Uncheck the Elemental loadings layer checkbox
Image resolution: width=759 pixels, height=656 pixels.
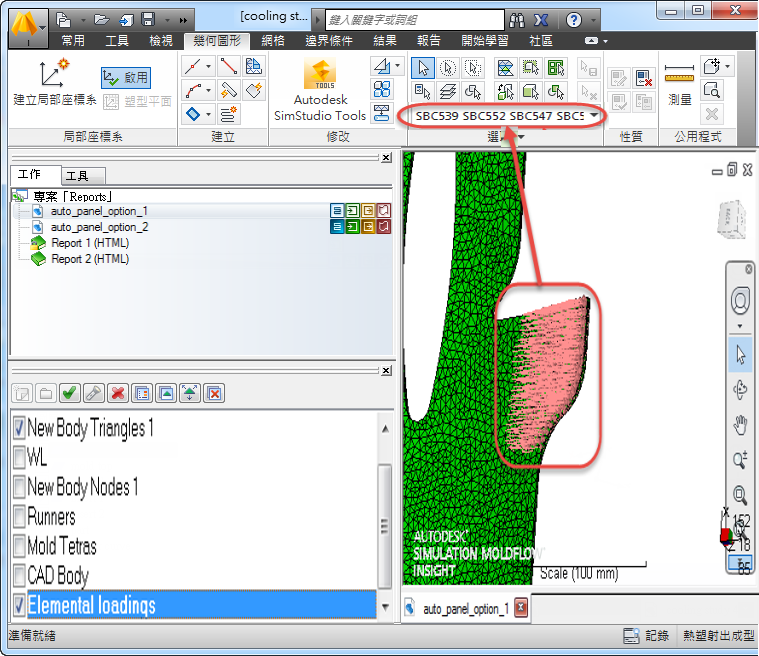coord(19,606)
